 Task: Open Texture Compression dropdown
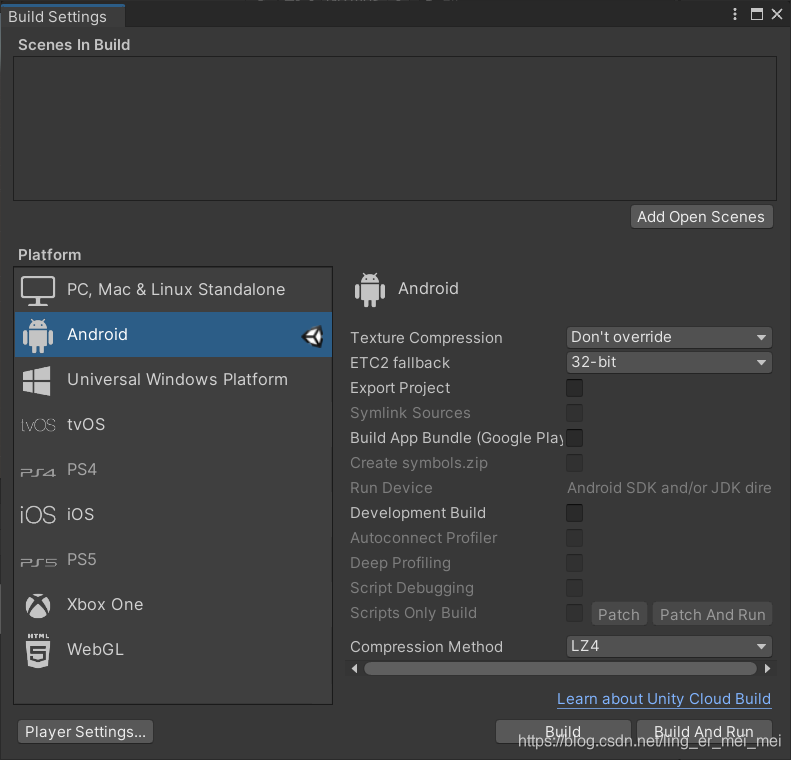click(x=669, y=337)
